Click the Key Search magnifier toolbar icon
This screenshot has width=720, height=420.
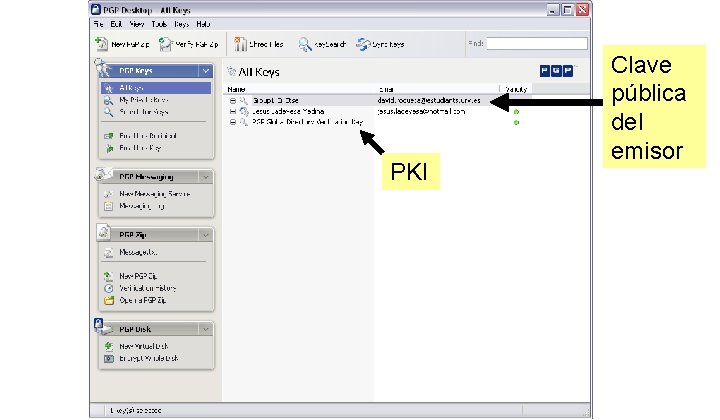pos(304,44)
